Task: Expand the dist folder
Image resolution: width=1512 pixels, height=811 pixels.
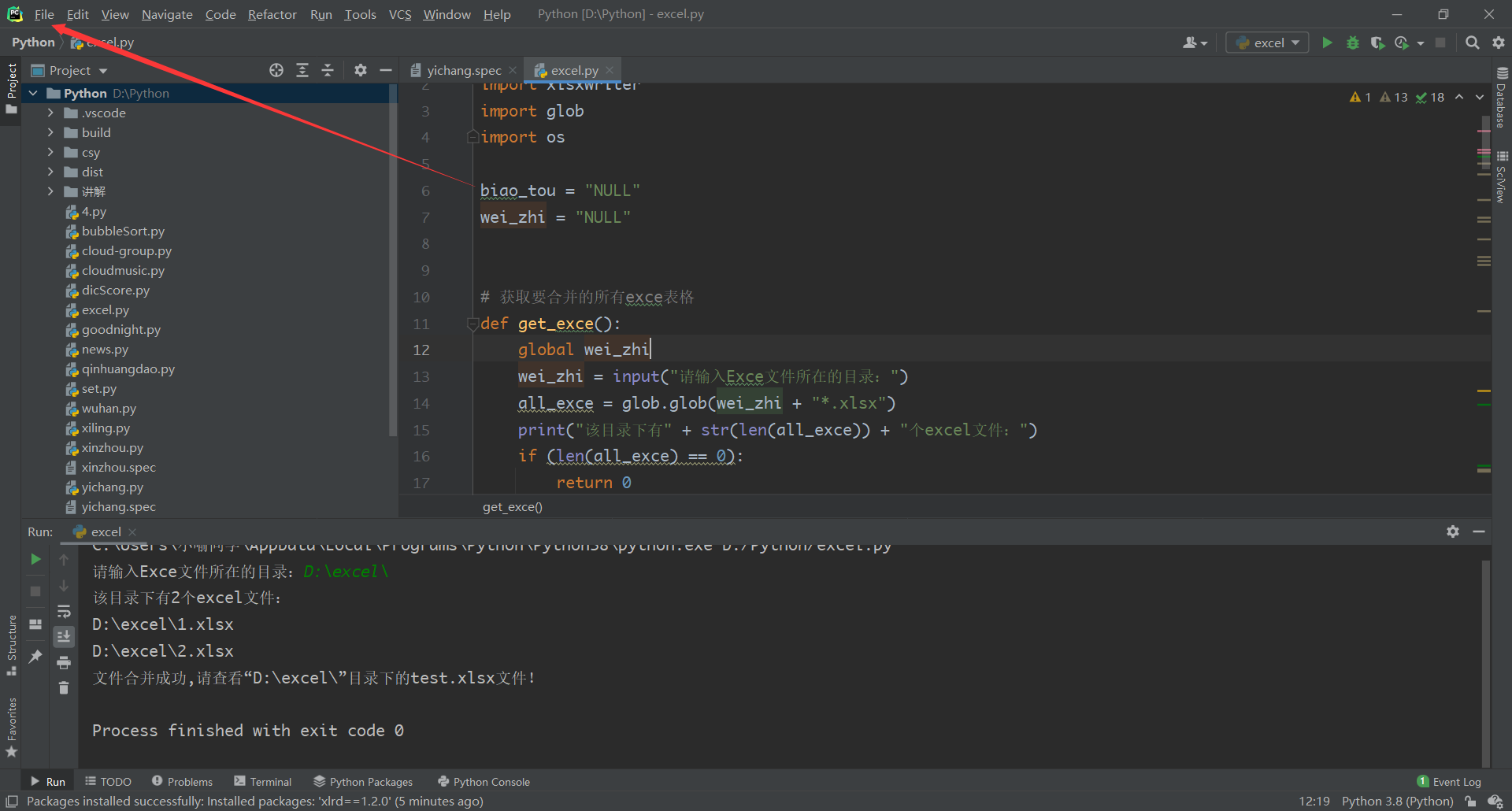Action: (x=50, y=172)
